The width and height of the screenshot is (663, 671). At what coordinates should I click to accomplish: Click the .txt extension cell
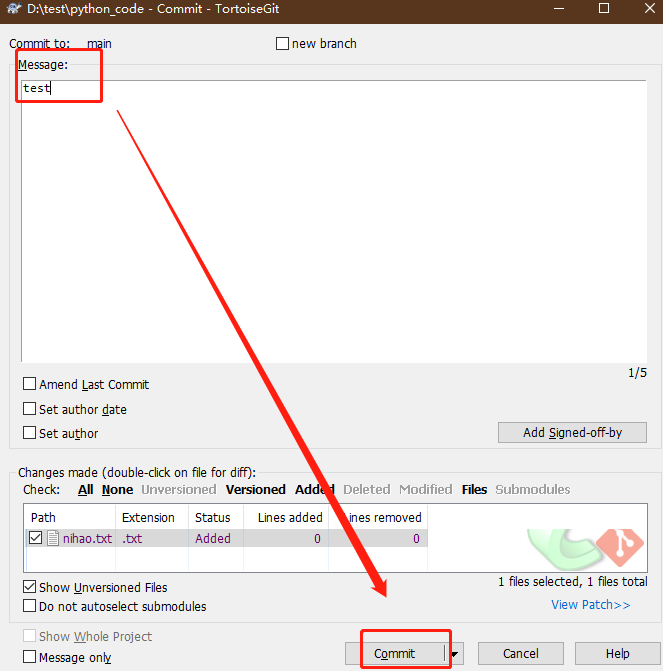132,538
